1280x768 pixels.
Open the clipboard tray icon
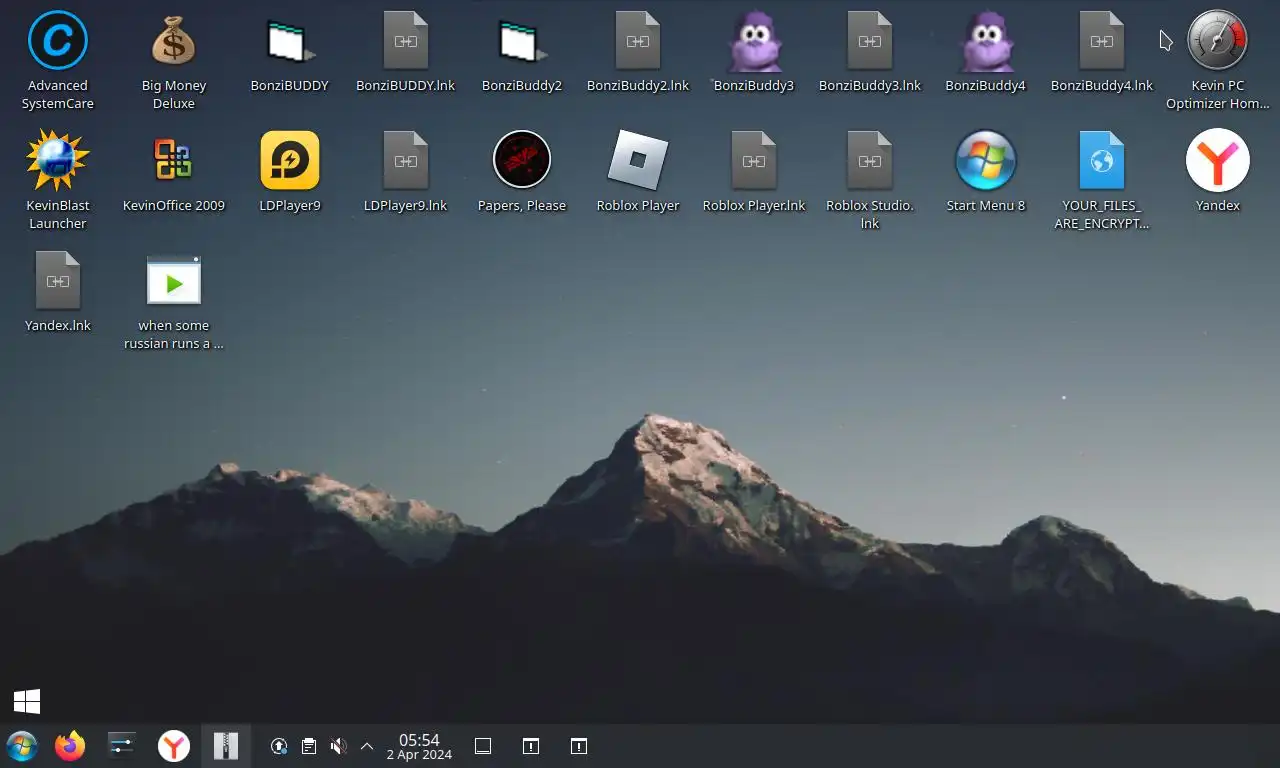309,746
